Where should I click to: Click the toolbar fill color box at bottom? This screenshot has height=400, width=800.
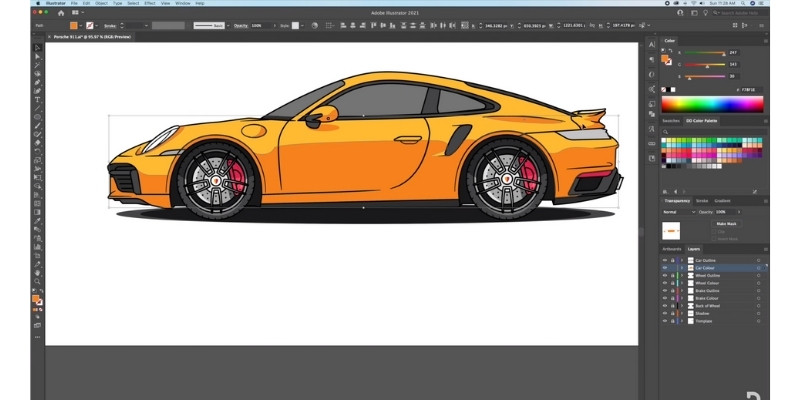(35, 298)
